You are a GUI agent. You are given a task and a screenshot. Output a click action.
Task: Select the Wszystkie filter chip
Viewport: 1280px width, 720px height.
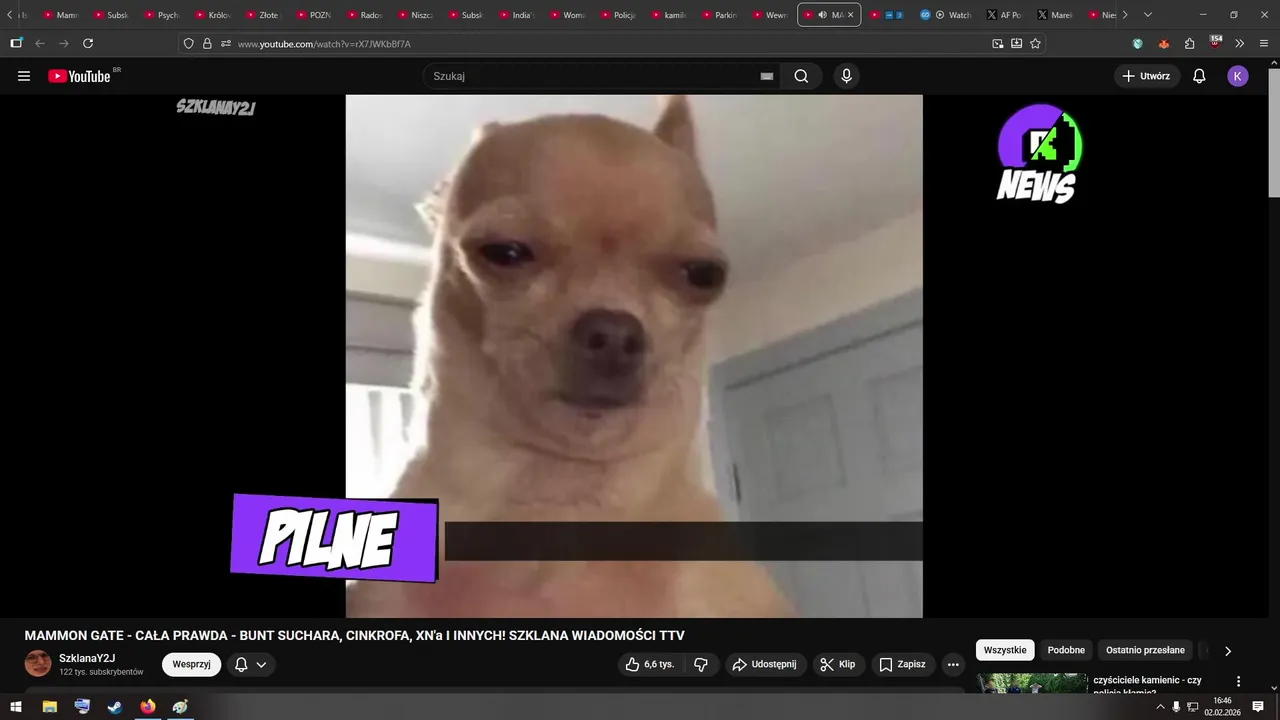(x=1005, y=650)
